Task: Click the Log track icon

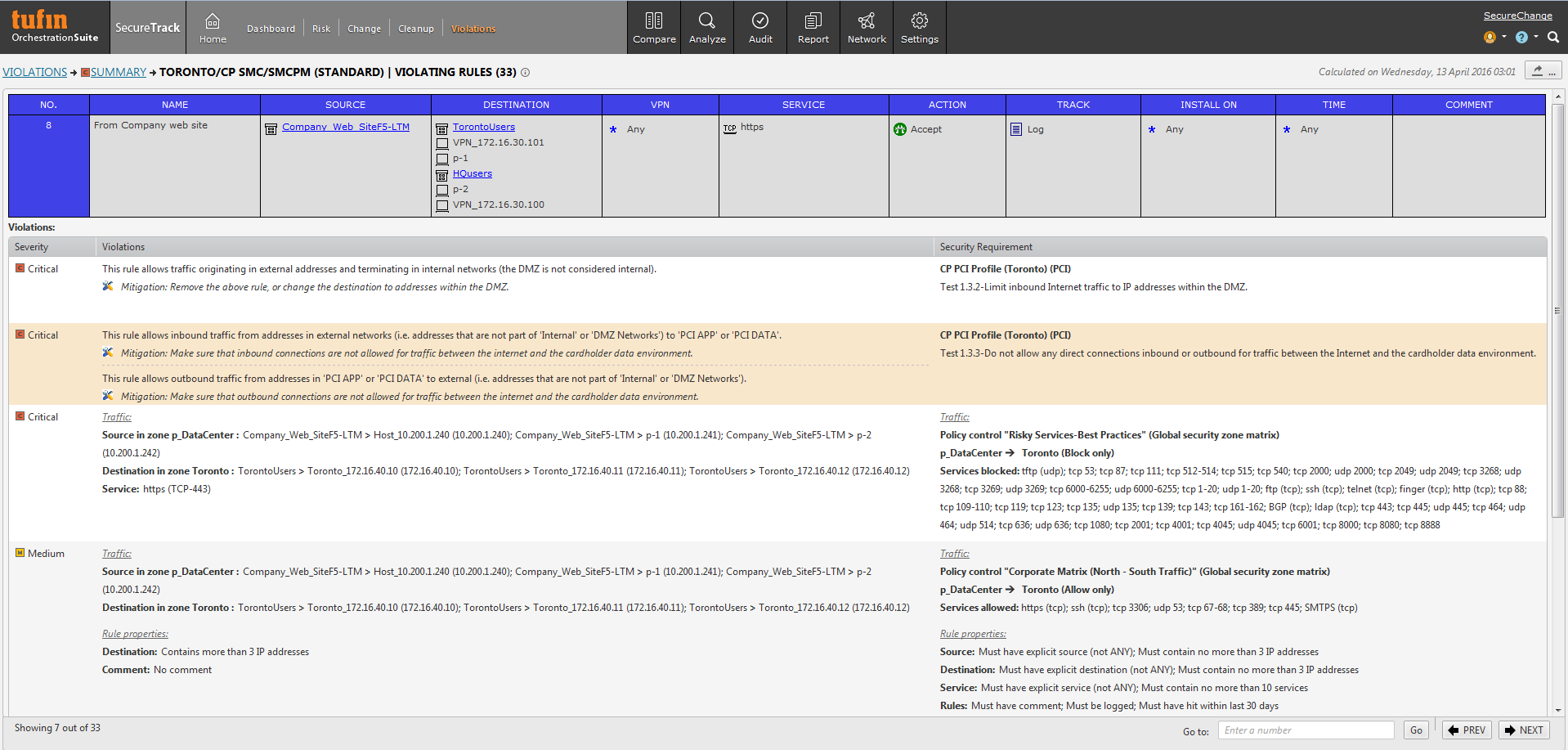Action: pos(1016,129)
